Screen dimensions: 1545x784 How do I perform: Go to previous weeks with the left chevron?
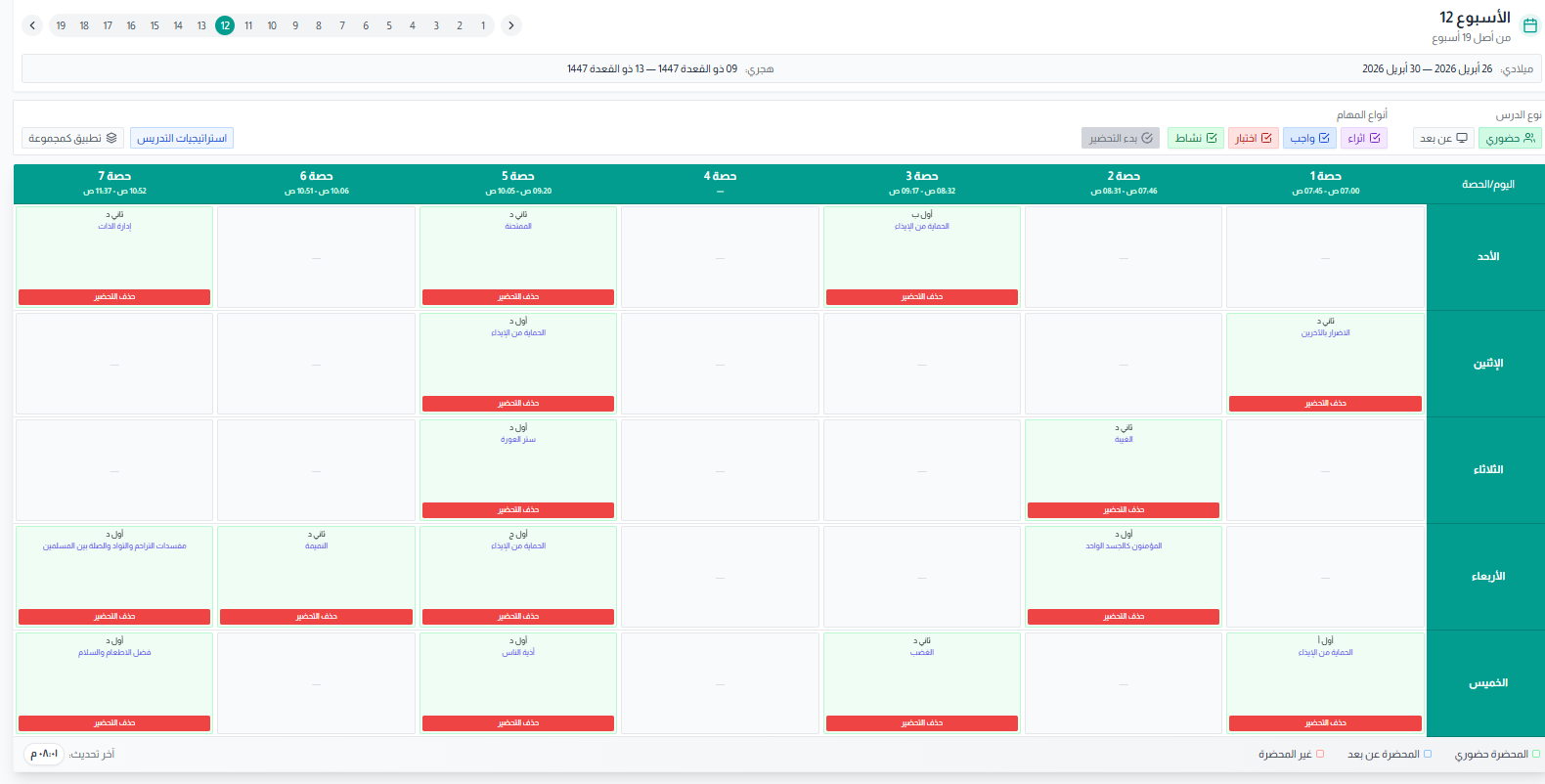click(x=32, y=25)
